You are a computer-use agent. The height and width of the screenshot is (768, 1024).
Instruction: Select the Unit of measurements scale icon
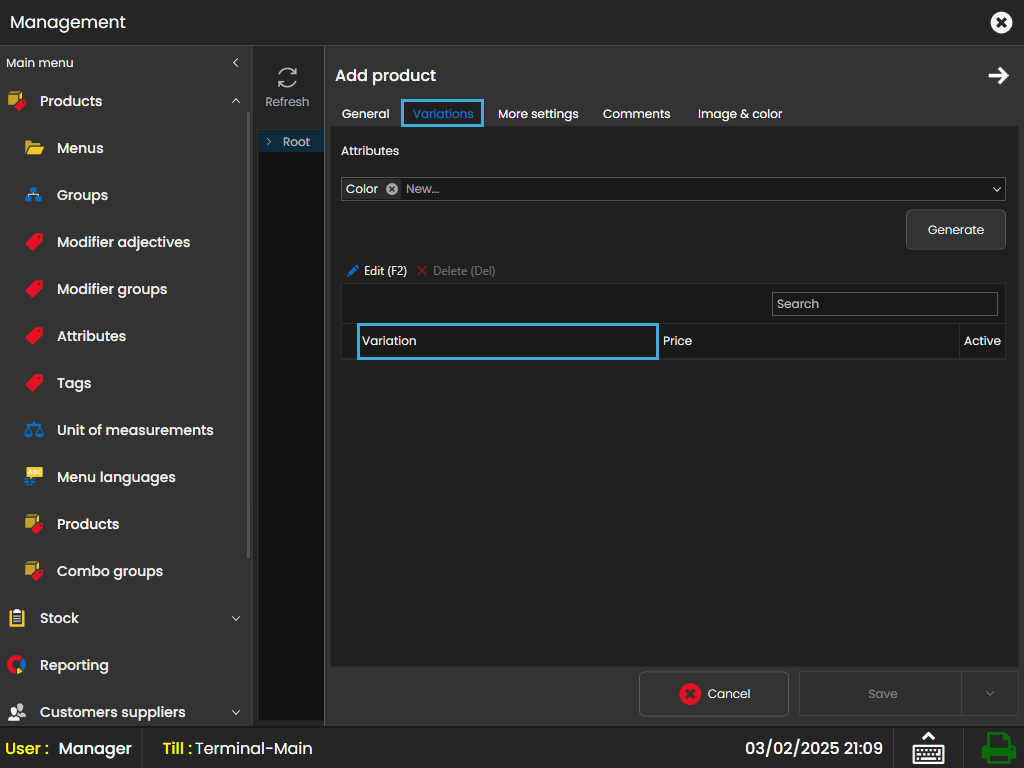pyautogui.click(x=34, y=430)
